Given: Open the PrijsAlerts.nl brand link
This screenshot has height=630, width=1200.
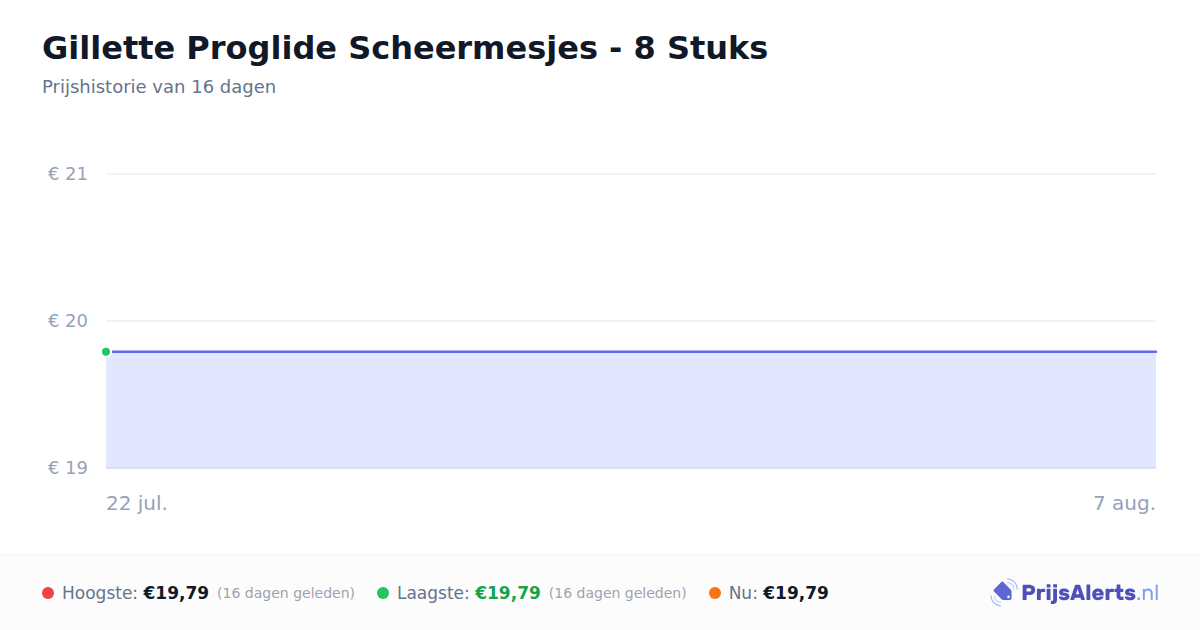Looking at the screenshot, I should coord(1075,593).
